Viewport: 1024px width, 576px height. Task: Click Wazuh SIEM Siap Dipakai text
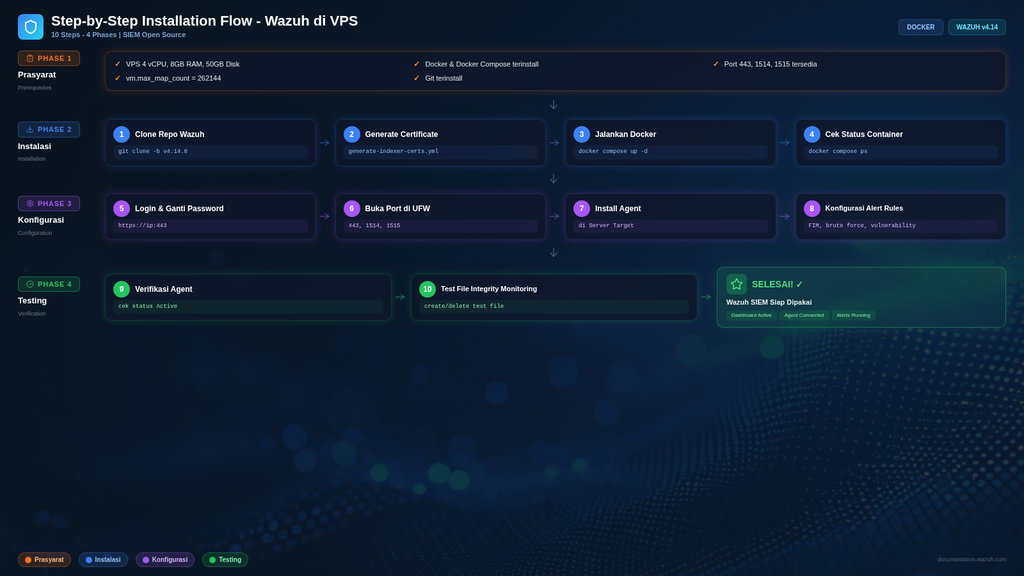click(x=769, y=302)
